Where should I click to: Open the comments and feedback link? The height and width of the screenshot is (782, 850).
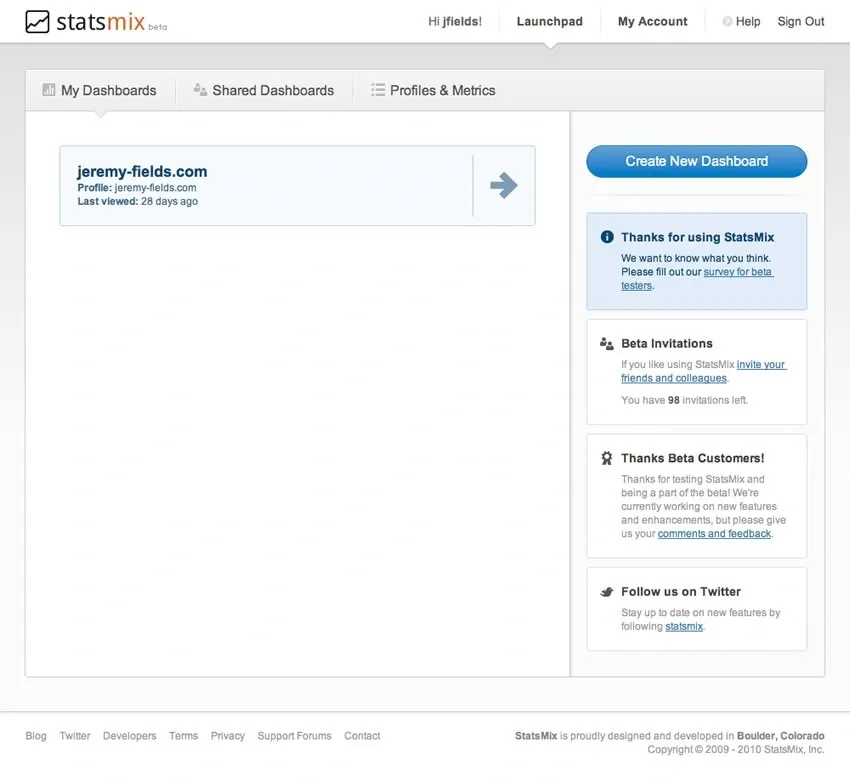[714, 534]
